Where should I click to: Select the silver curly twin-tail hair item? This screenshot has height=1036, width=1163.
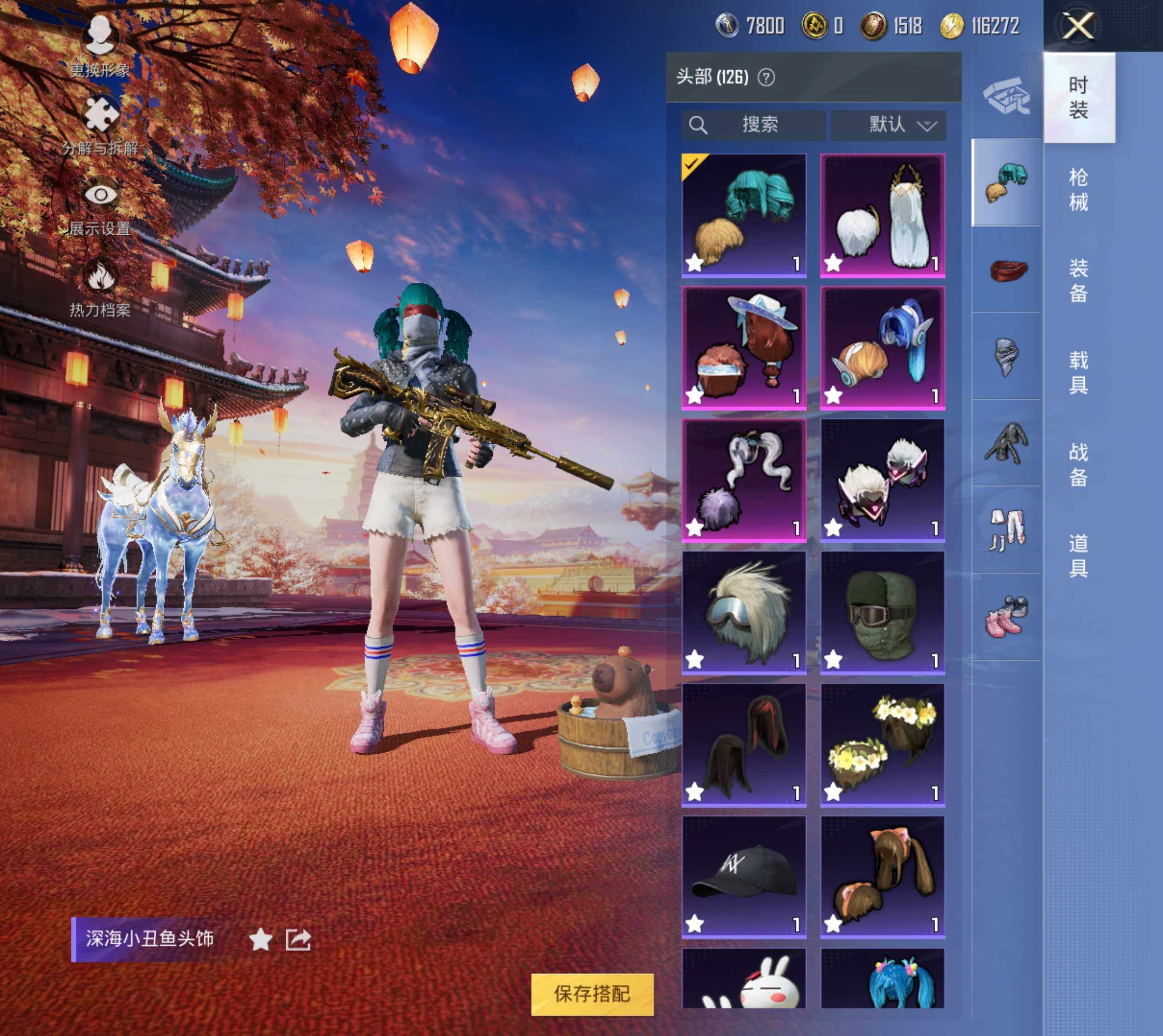coord(744,480)
